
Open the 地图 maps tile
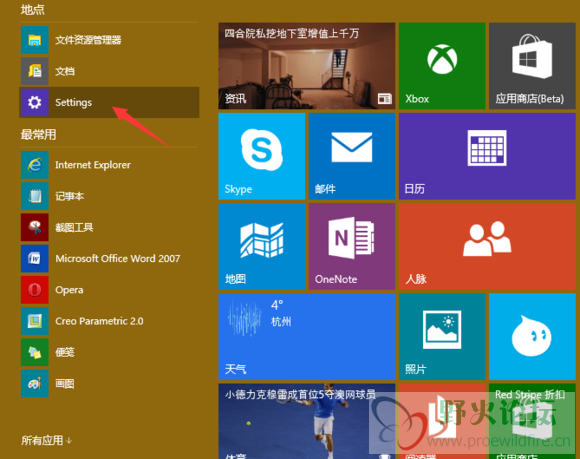262,246
